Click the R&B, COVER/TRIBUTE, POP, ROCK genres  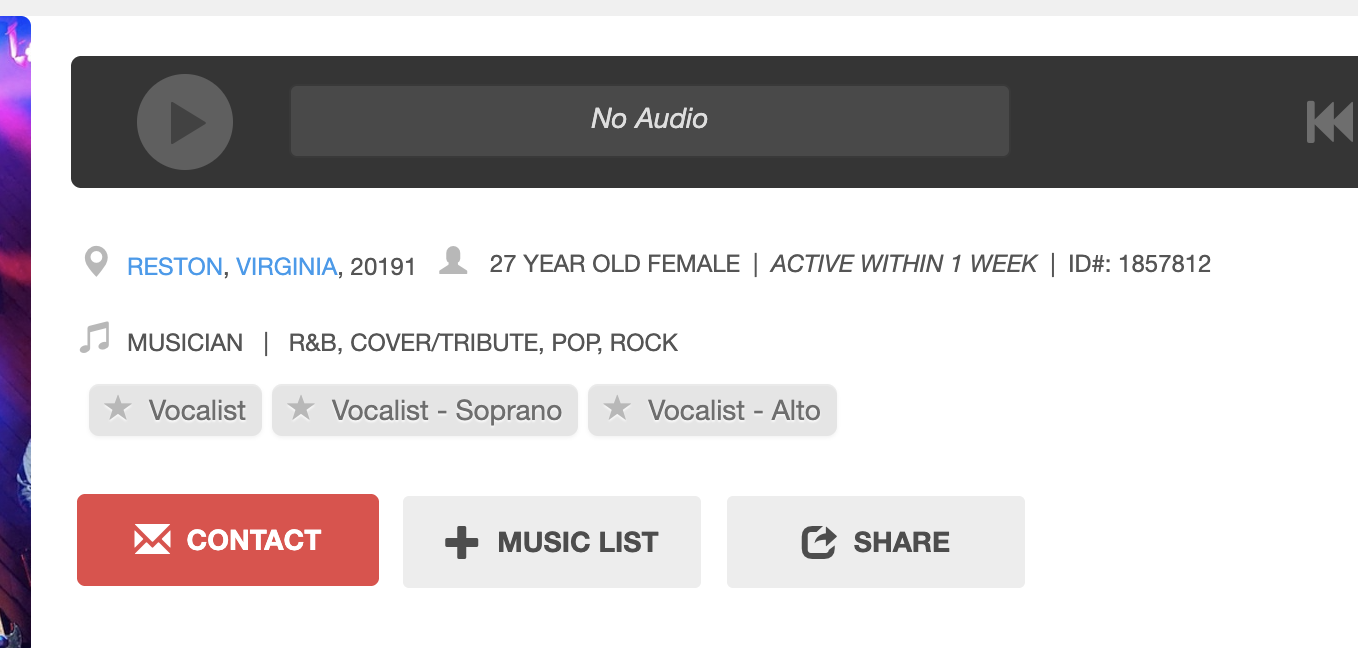coord(483,343)
